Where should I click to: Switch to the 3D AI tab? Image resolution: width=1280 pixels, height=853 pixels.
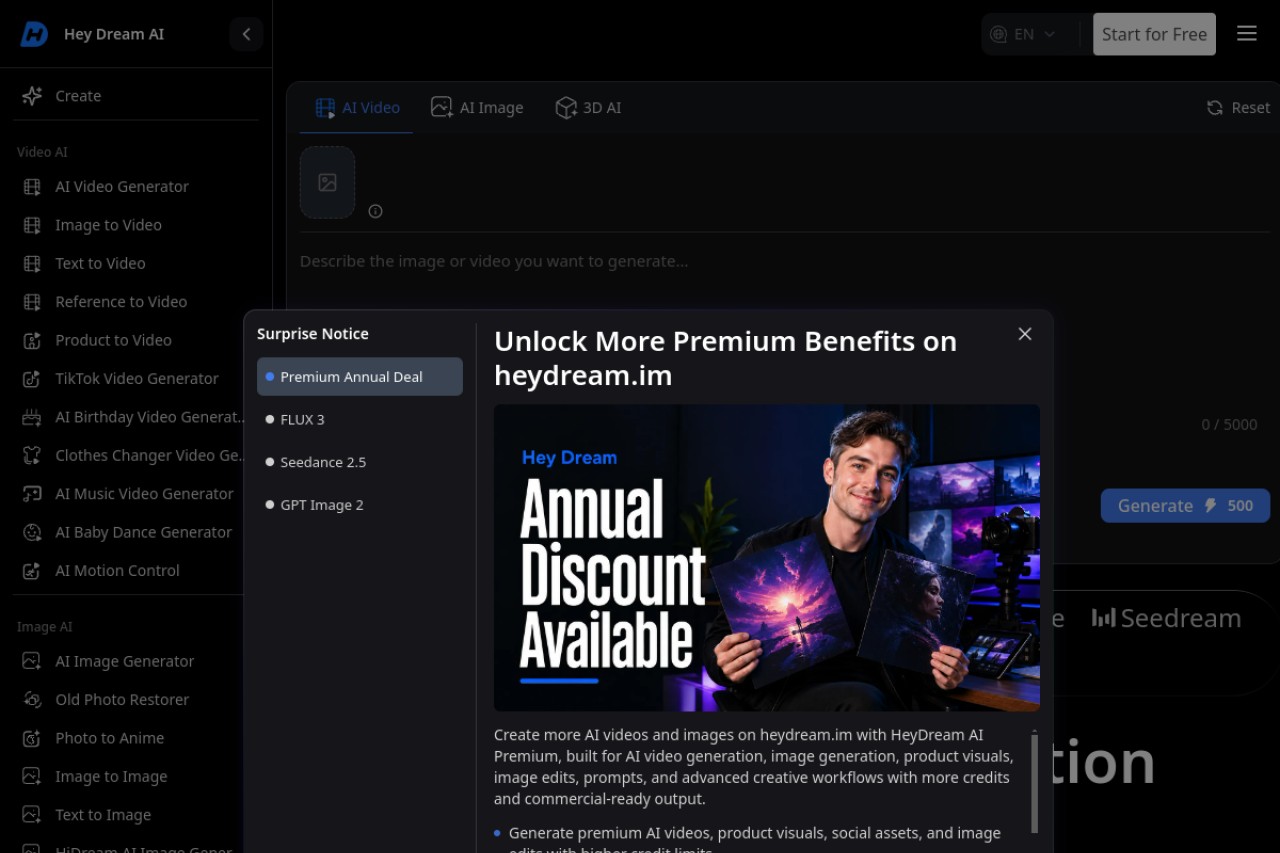588,108
